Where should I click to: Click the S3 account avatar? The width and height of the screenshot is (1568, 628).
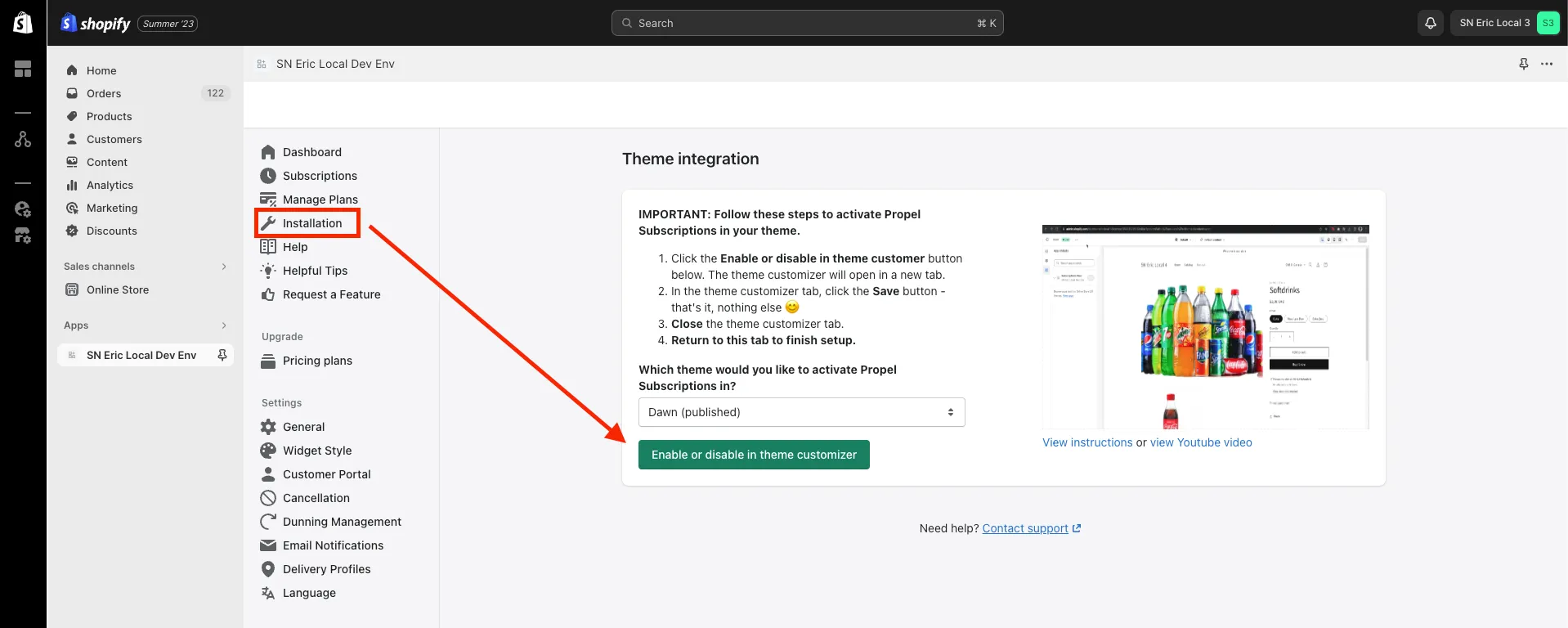pos(1548,23)
